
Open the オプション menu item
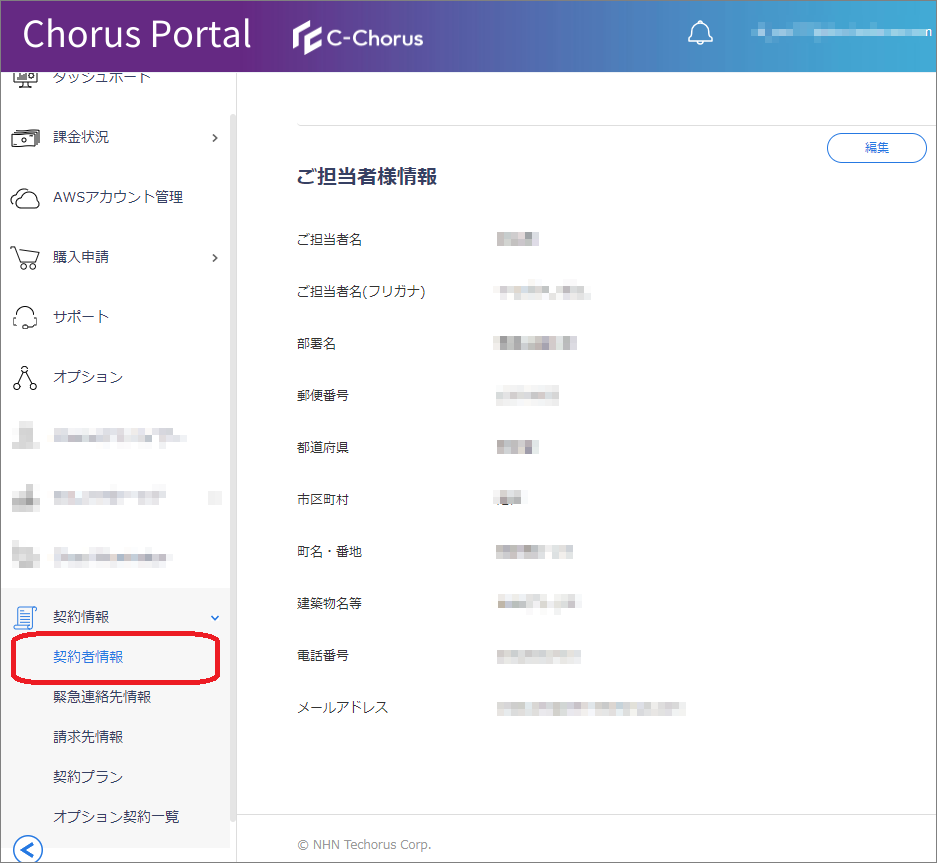pyautogui.click(x=88, y=377)
